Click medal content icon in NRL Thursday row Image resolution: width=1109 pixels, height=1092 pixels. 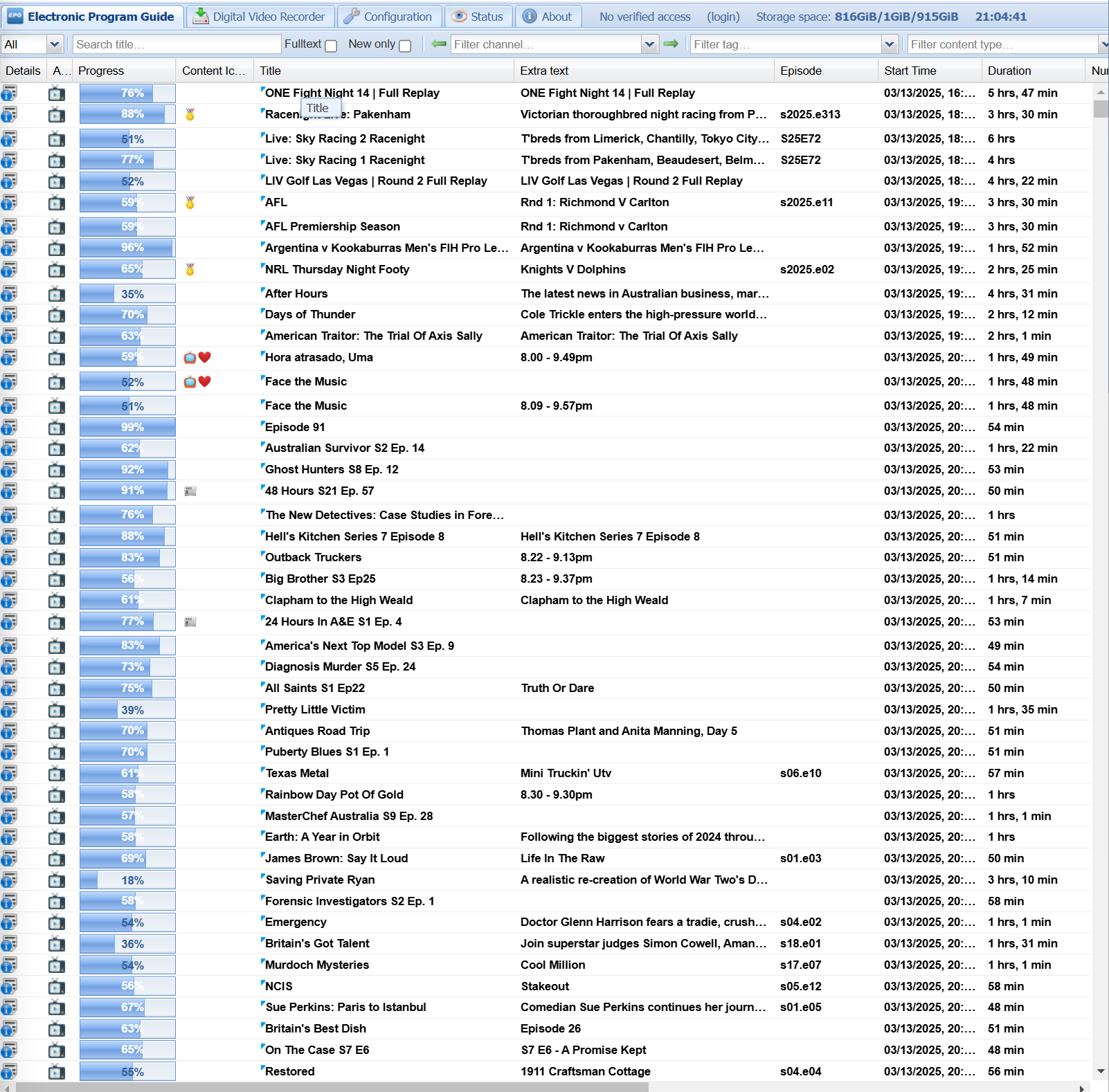tap(190, 270)
